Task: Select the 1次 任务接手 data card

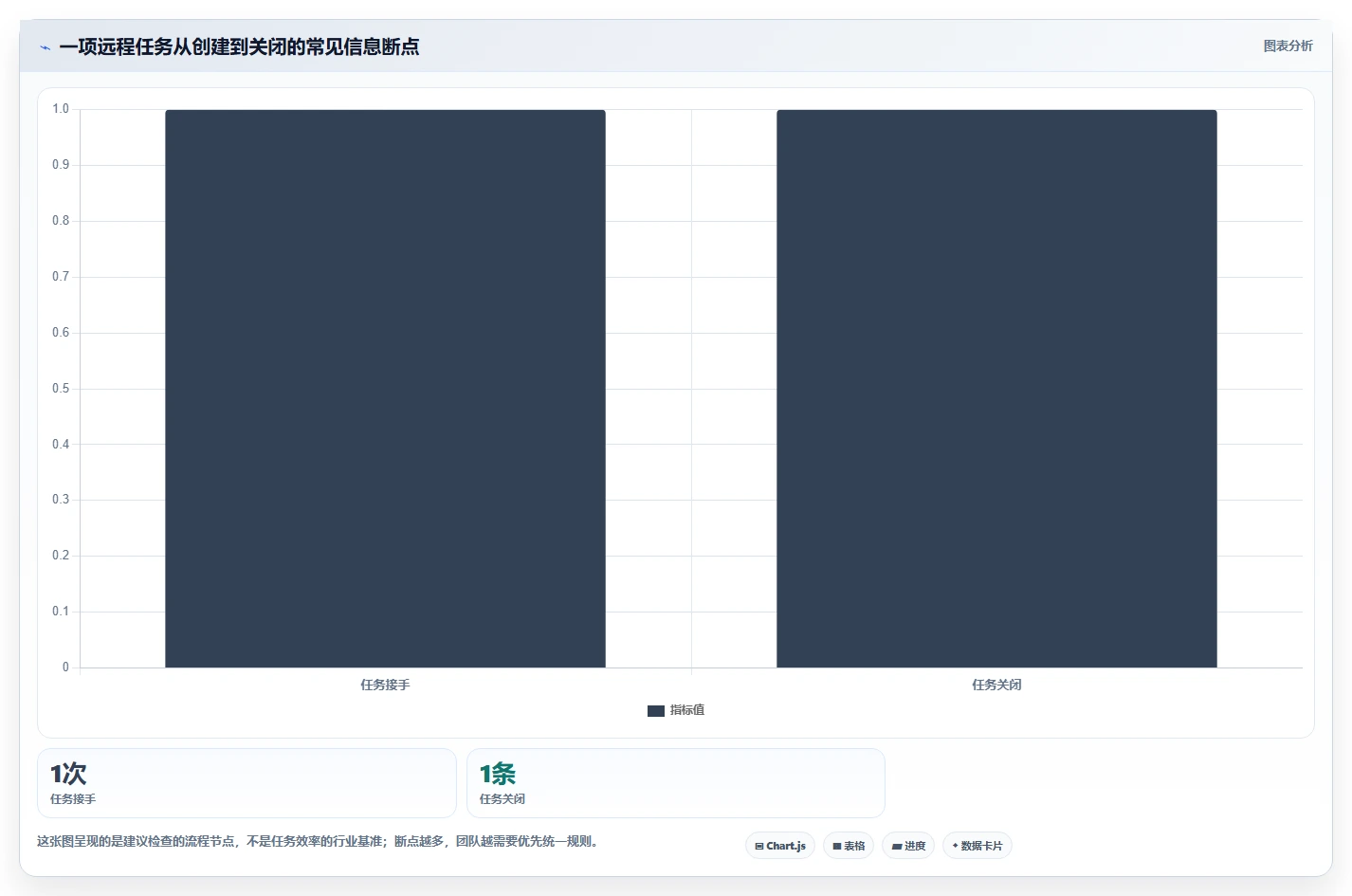Action: [247, 783]
